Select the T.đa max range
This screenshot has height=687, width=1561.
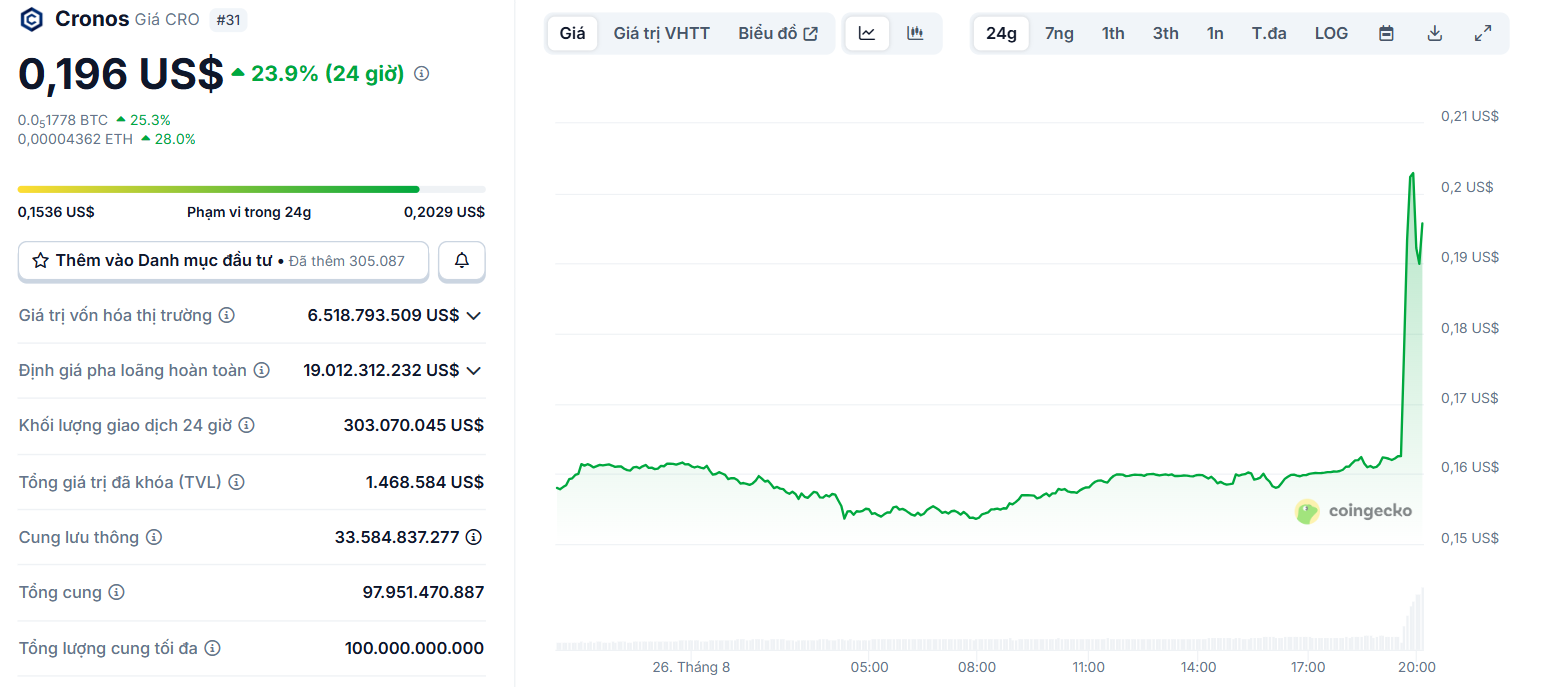click(1269, 33)
